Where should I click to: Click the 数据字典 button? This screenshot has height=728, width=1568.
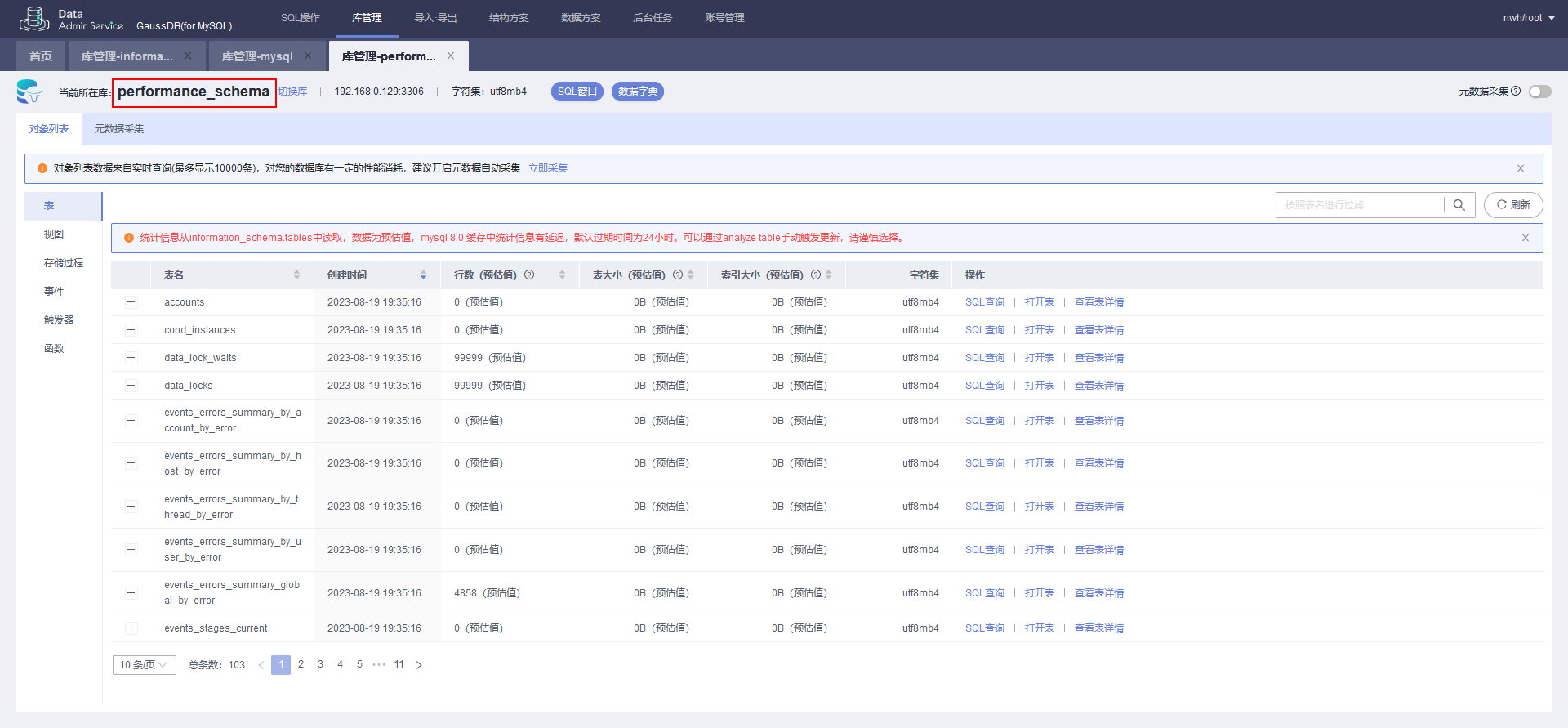[638, 92]
